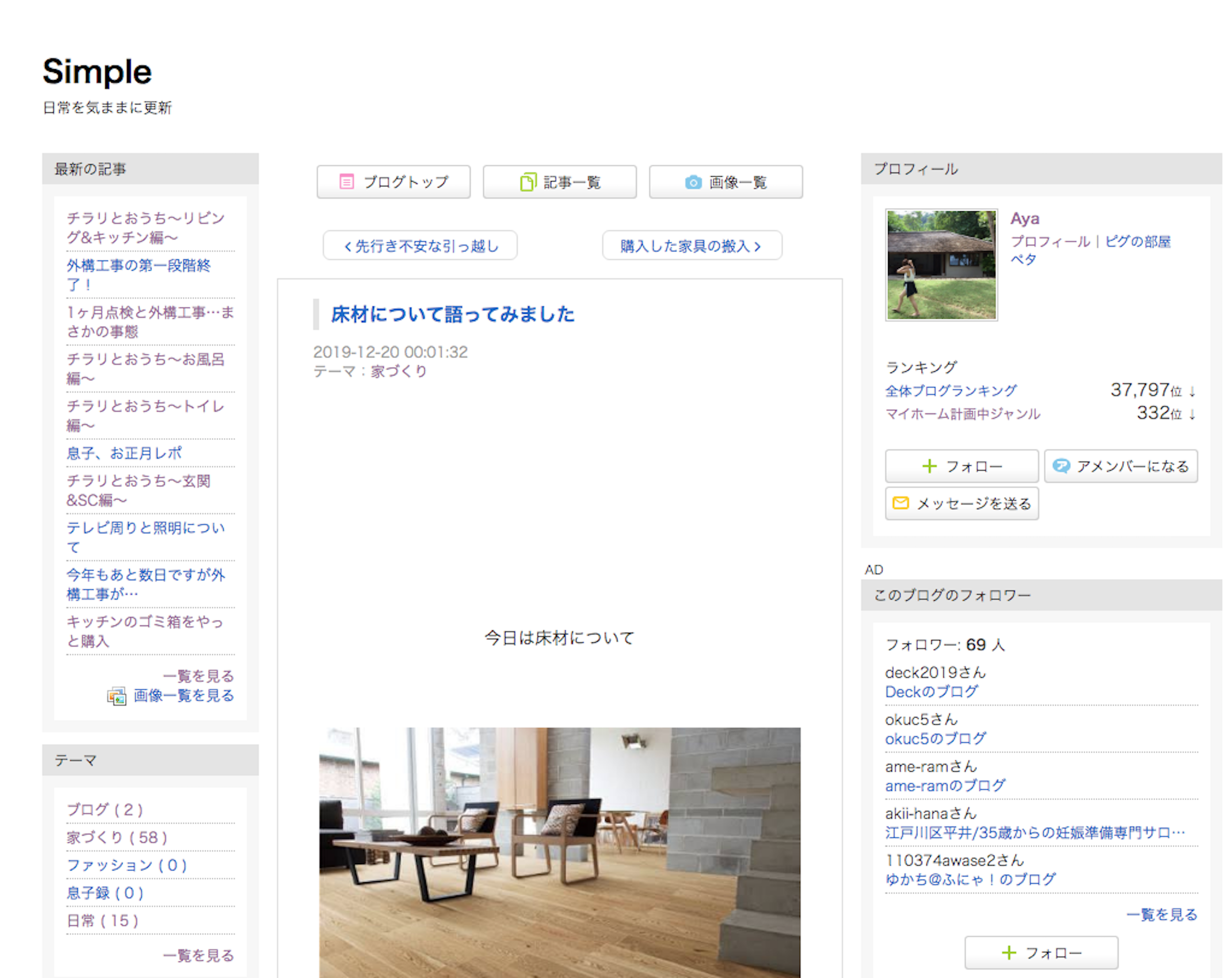
Task: Open the Simple blog title
Action: coord(97,72)
